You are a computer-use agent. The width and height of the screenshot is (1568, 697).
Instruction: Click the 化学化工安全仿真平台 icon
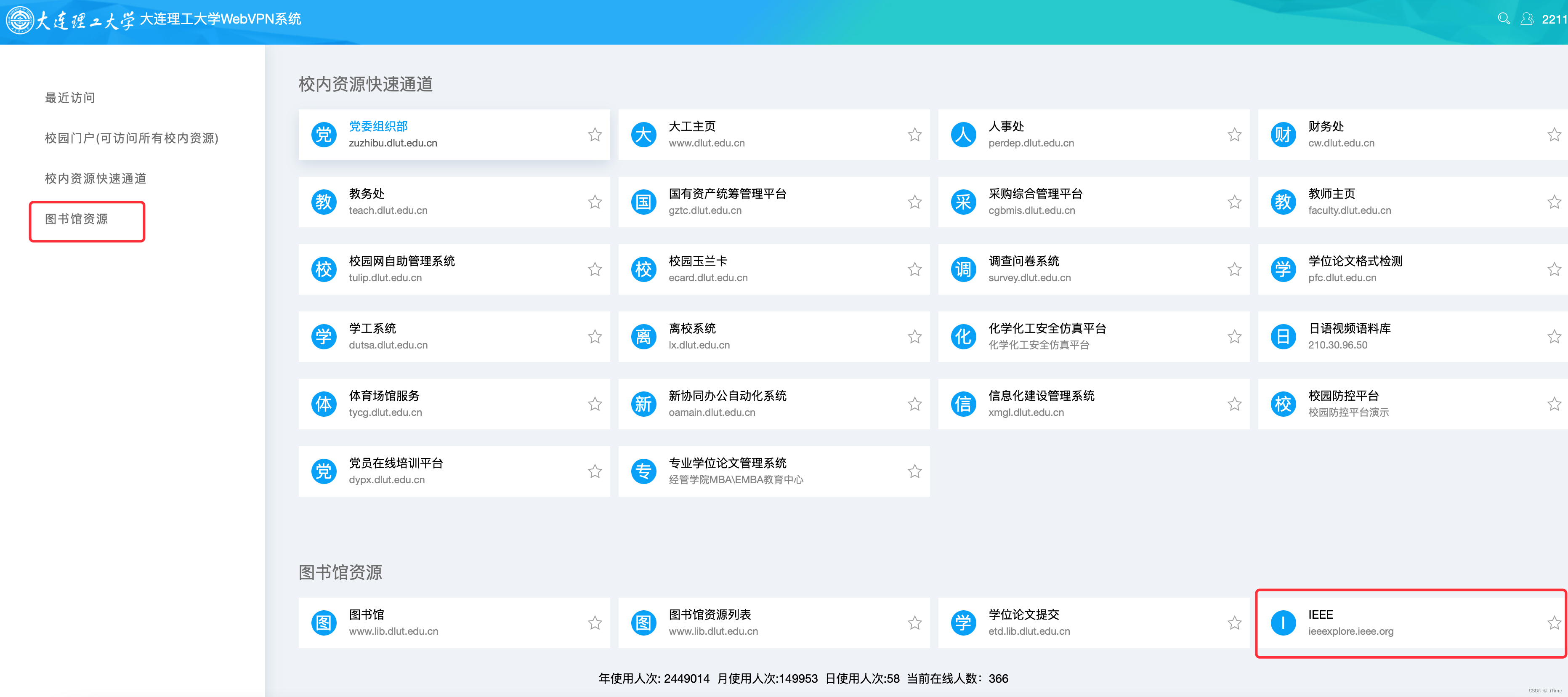pos(964,336)
